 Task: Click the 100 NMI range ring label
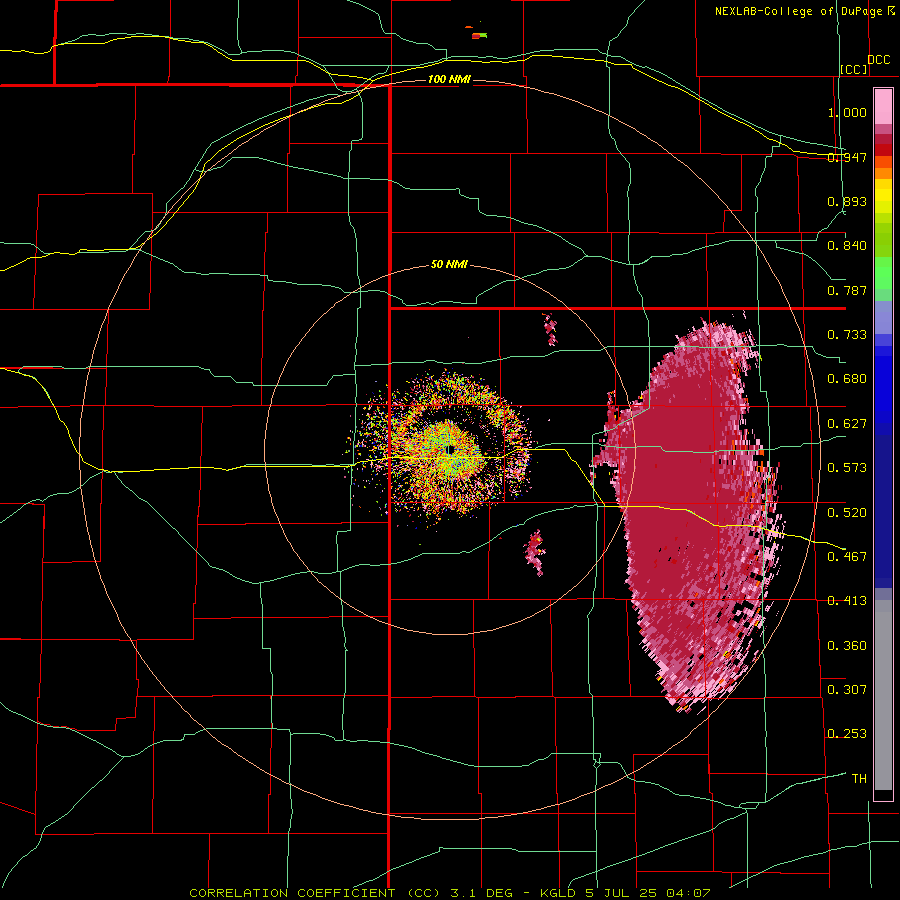[449, 79]
